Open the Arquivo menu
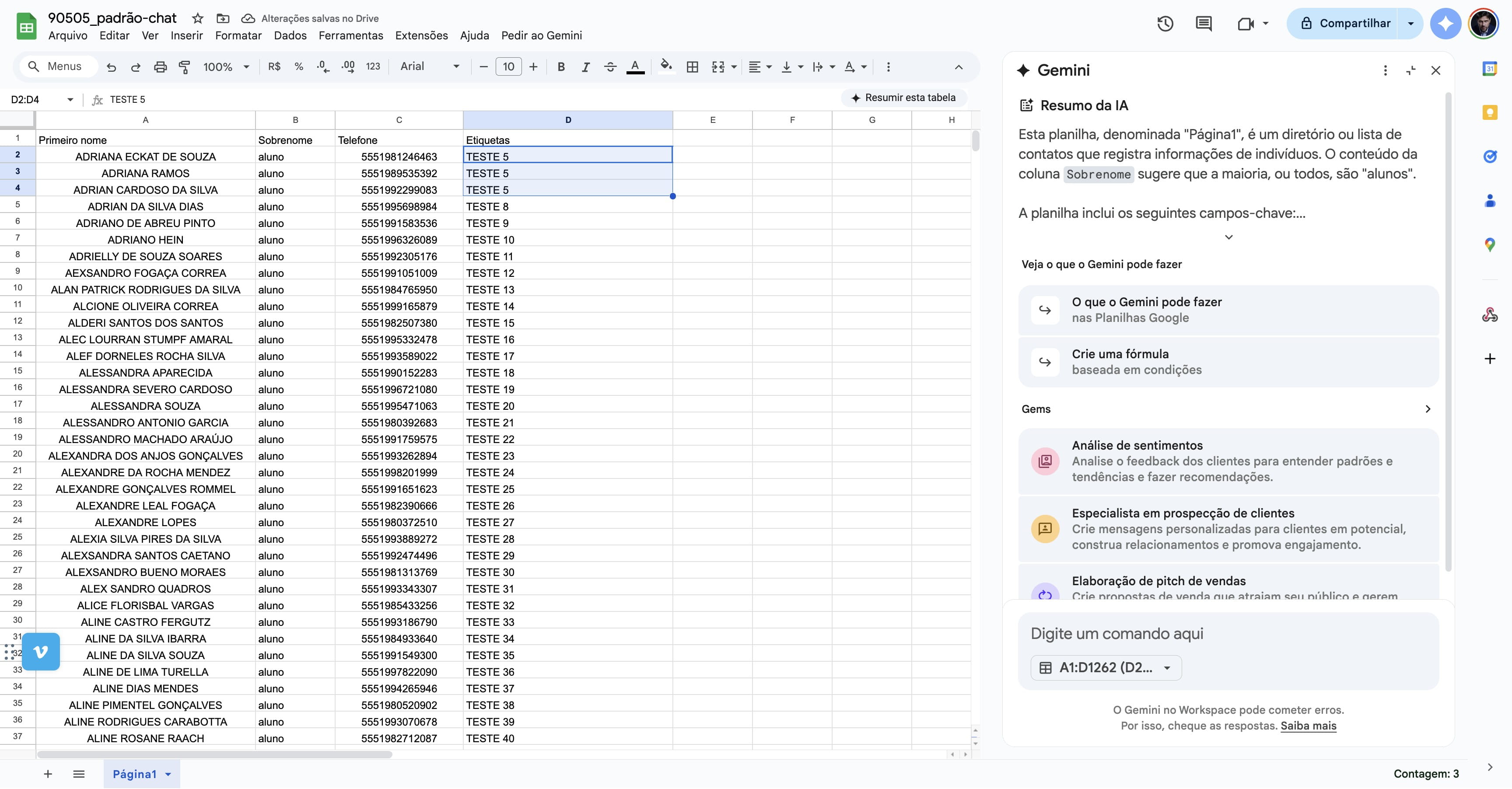The height and width of the screenshot is (789, 1512). coord(67,35)
